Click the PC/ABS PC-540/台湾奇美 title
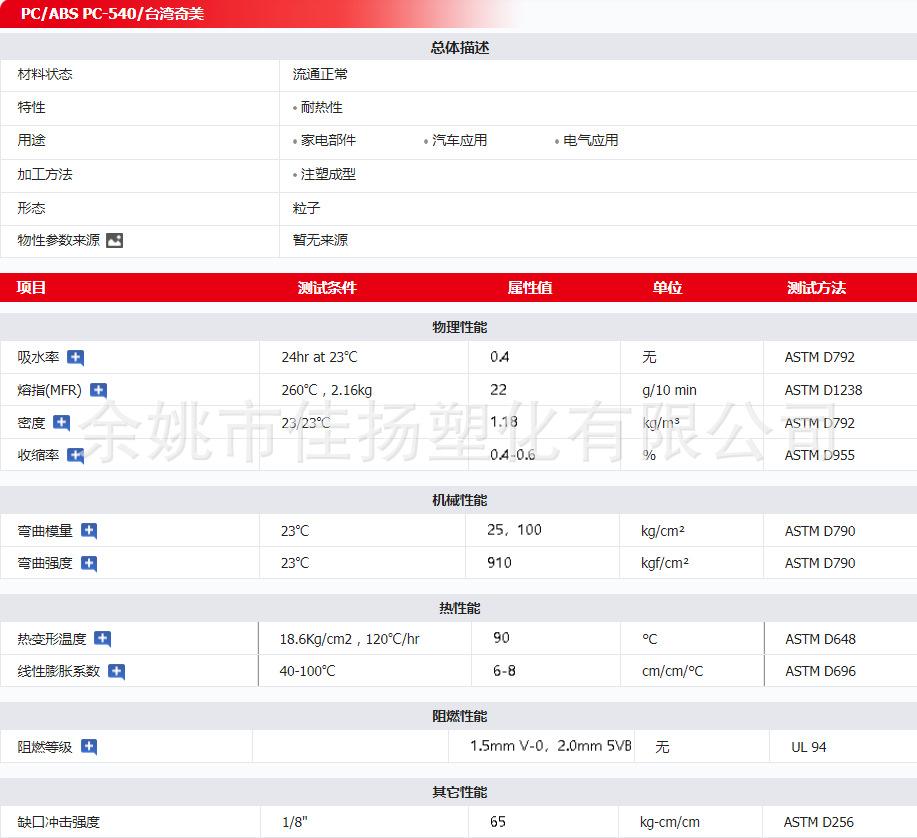917x838 pixels. tap(112, 13)
